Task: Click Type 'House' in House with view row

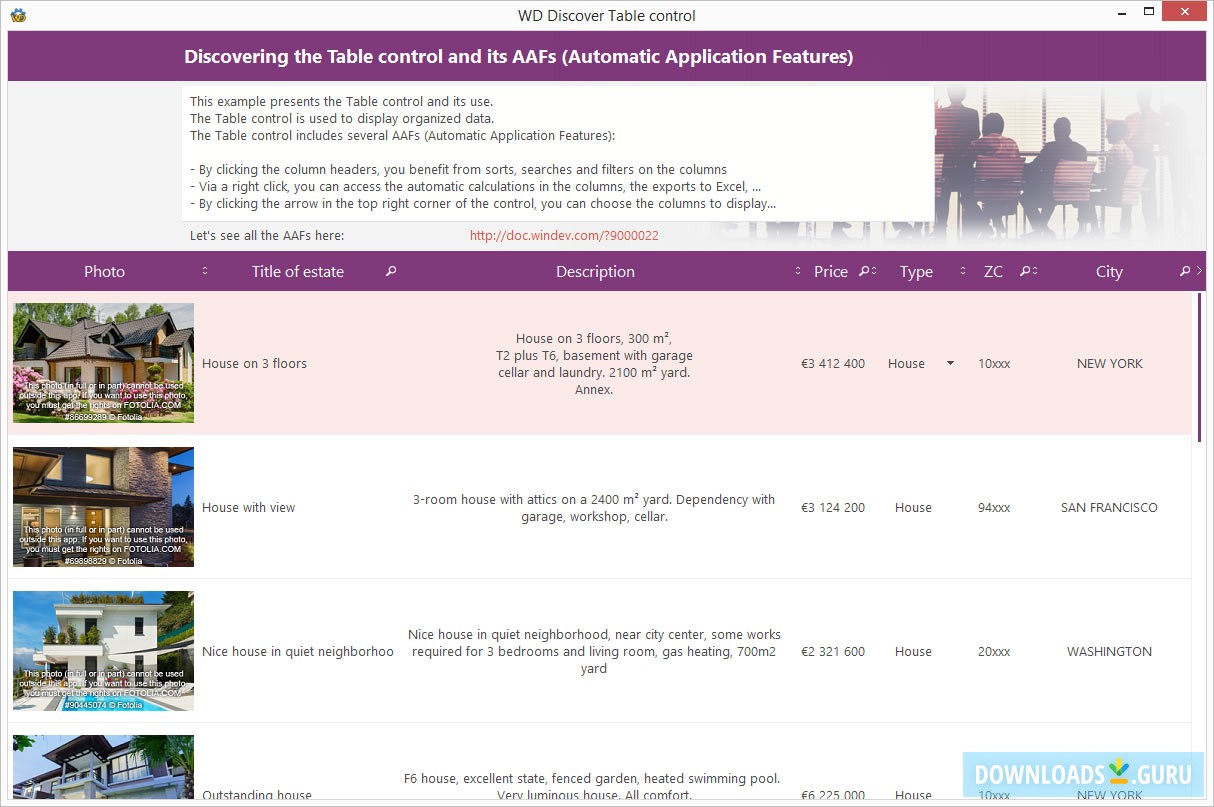Action: click(x=913, y=507)
